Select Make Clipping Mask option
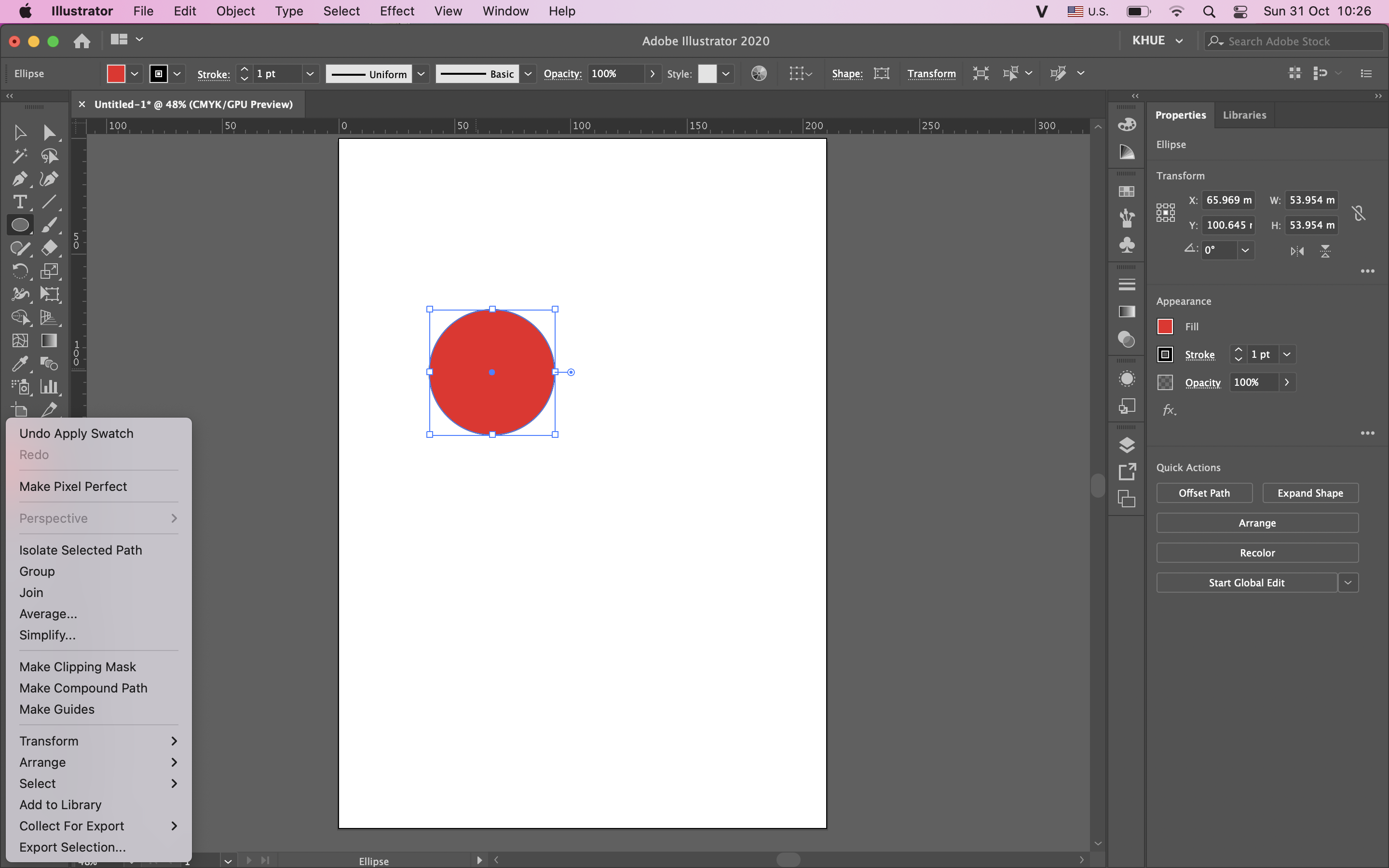The height and width of the screenshot is (868, 1389). (x=77, y=666)
